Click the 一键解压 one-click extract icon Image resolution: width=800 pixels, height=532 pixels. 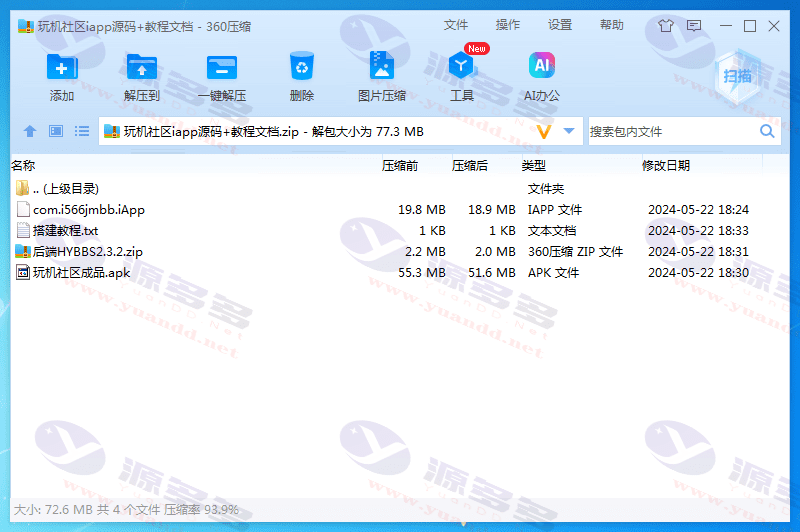pyautogui.click(x=222, y=67)
